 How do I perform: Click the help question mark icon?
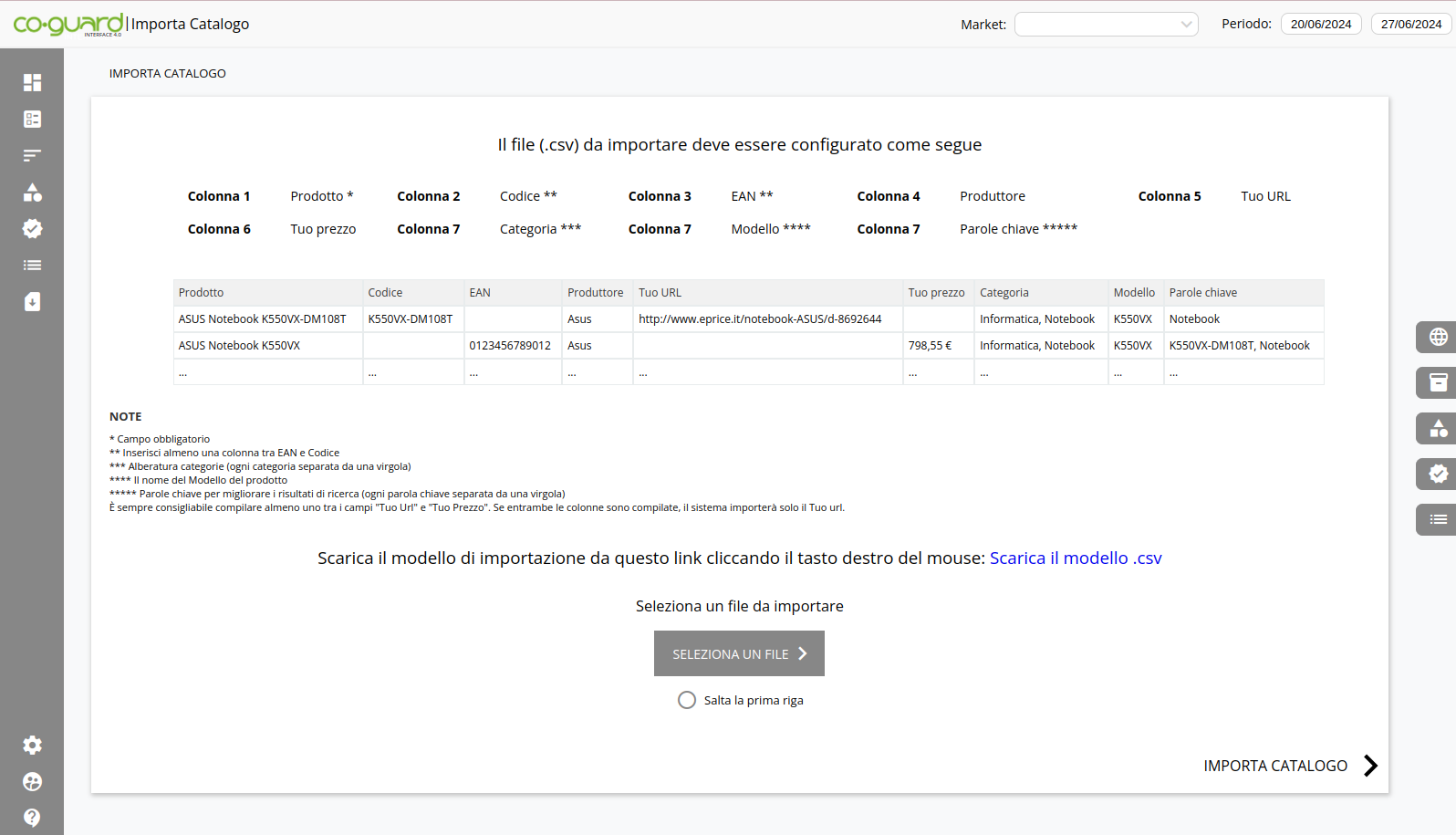(x=32, y=818)
